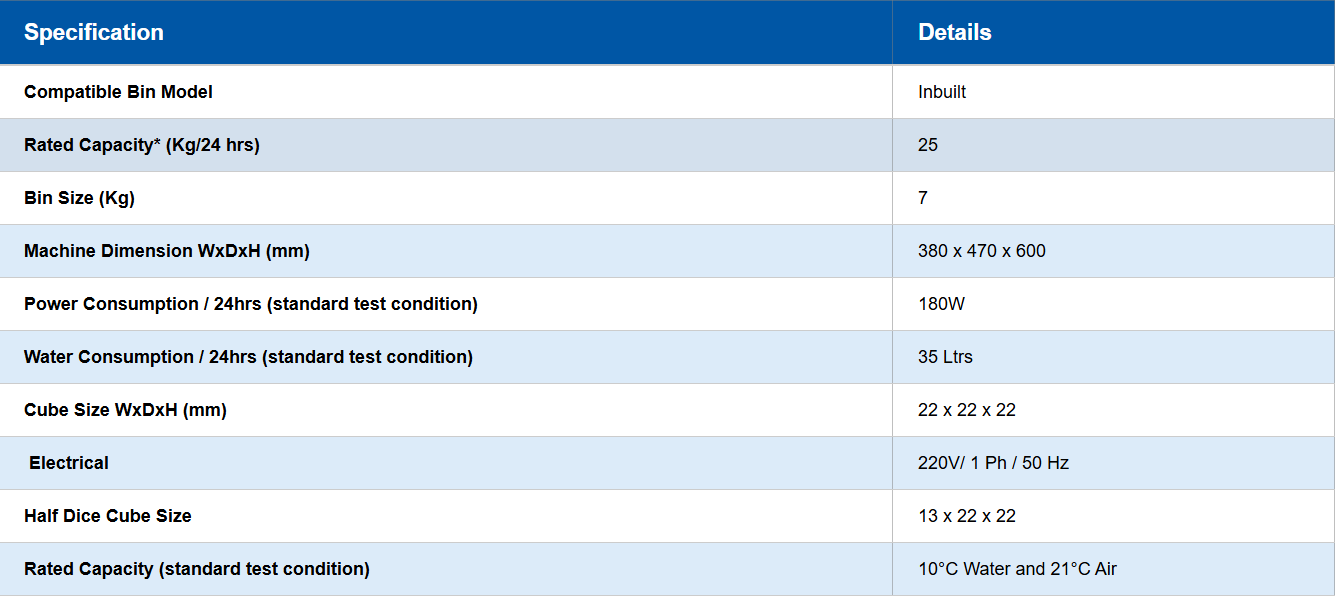The image size is (1335, 596).
Task: Click the Rated Capacity* (Kg/24 hrs) label
Action: [142, 145]
